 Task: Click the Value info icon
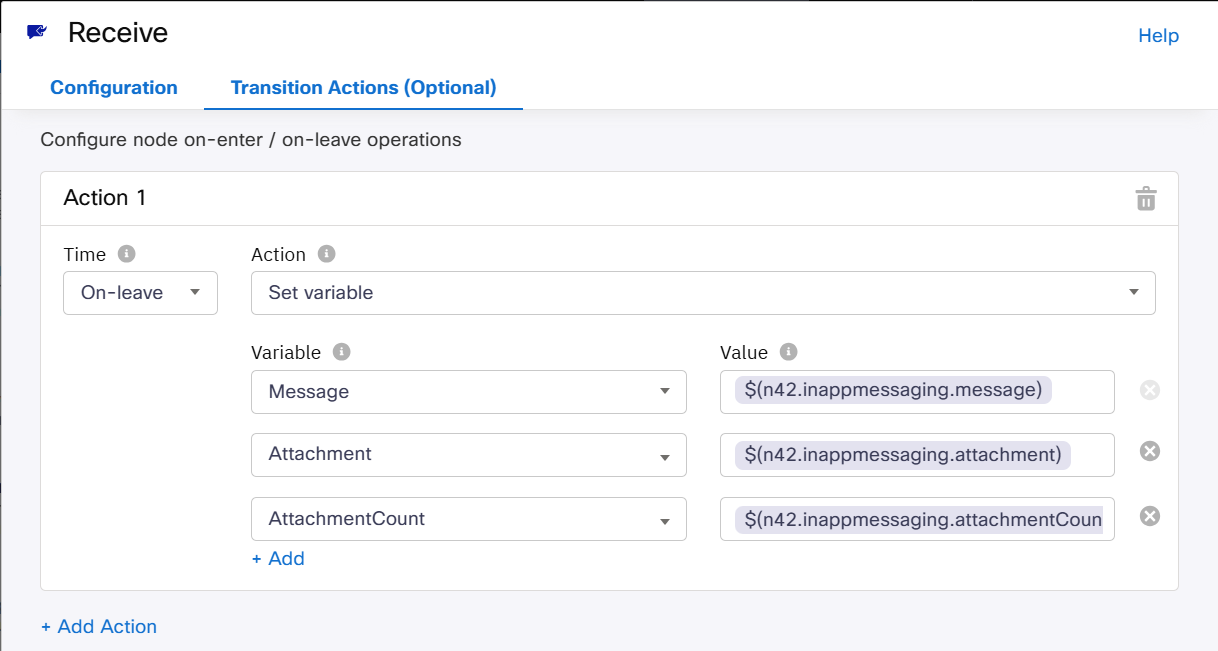coord(788,352)
